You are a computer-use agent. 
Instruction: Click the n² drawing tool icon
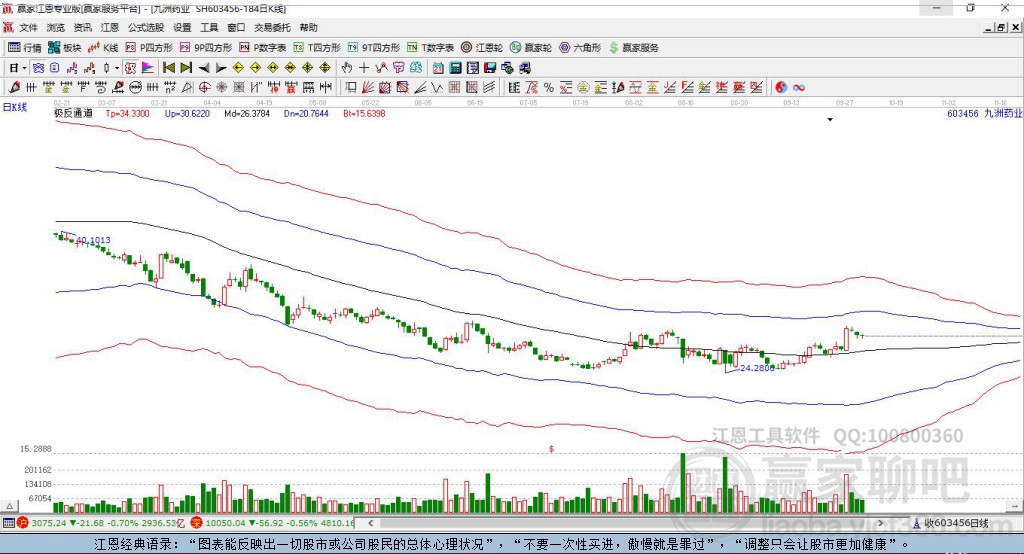[x=170, y=87]
